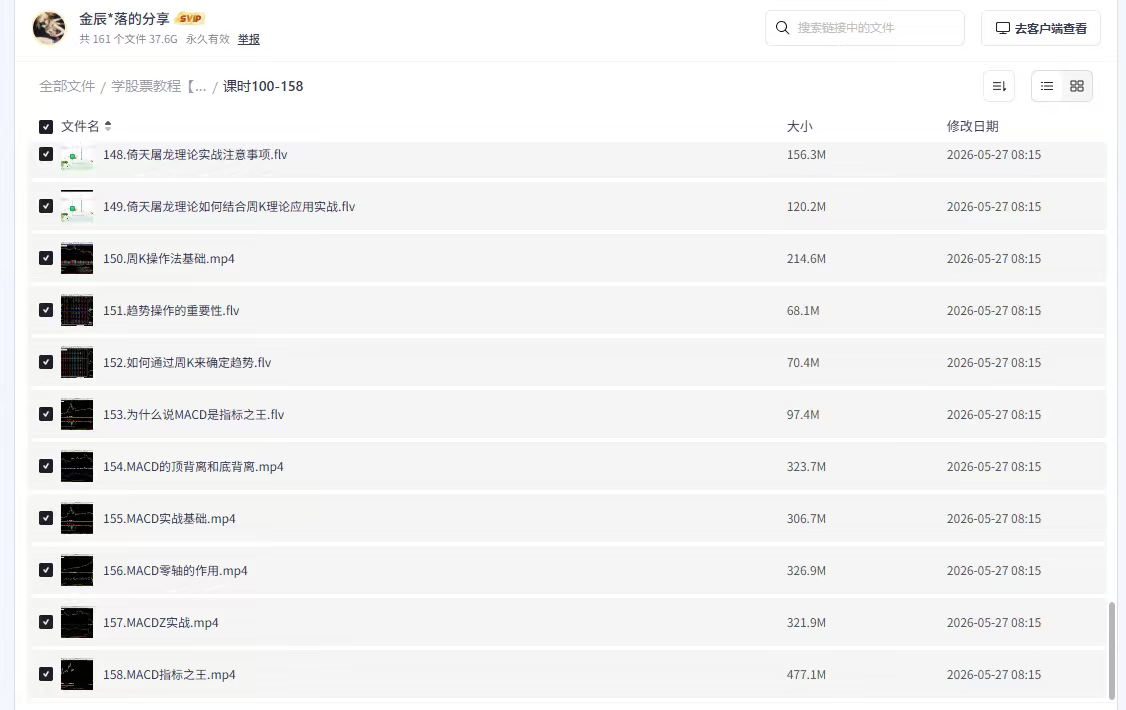Click the vertical scrollbar thumb
This screenshot has width=1126, height=710.
coord(1112,650)
